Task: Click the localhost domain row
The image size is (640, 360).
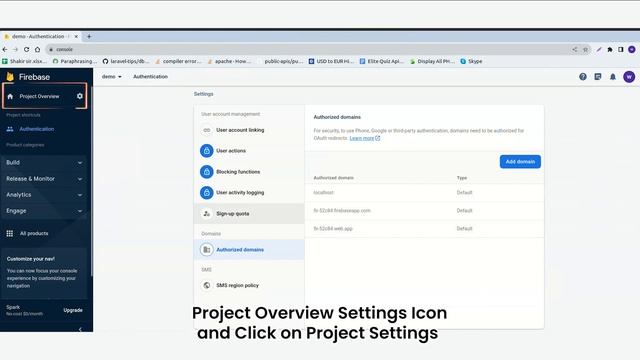Action: 424,193
